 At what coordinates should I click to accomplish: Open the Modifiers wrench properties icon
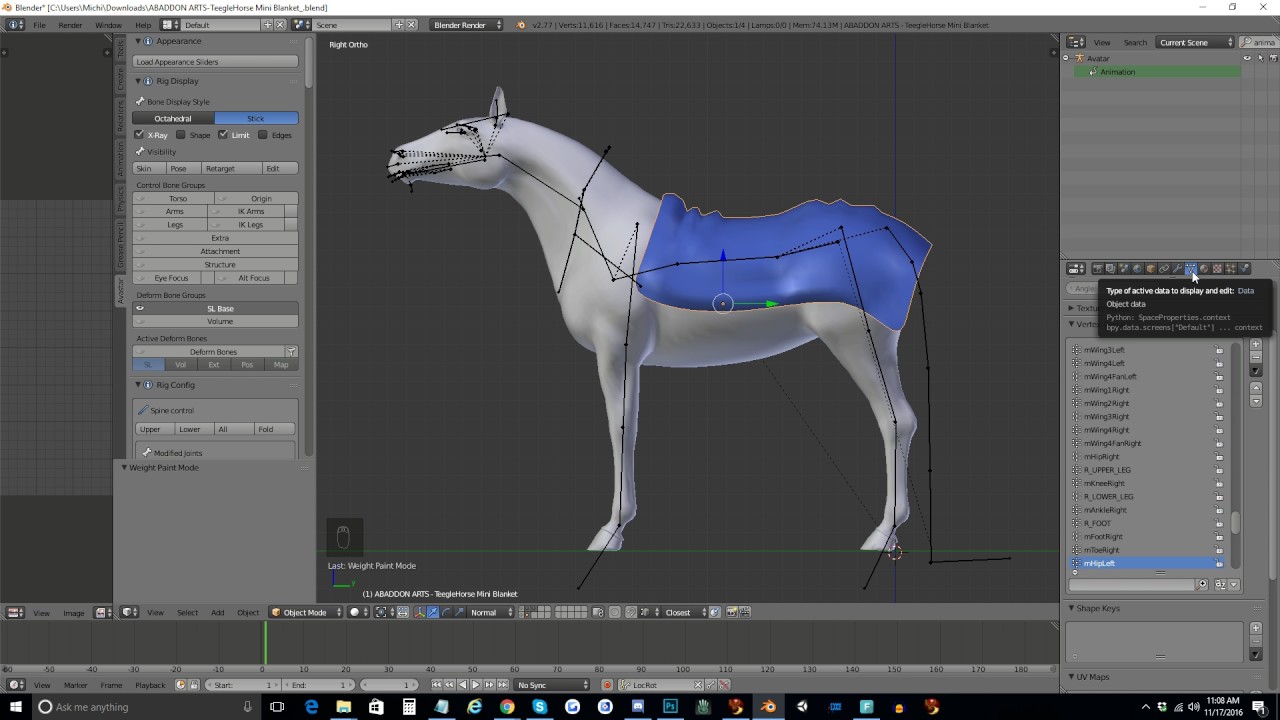point(1177,268)
